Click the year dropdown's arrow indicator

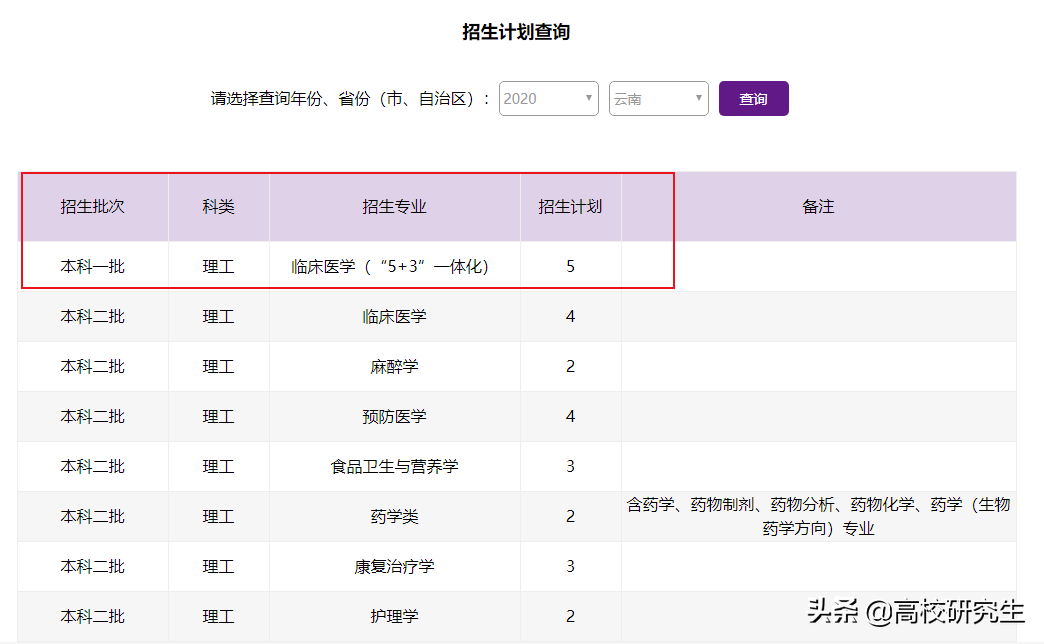(x=588, y=98)
